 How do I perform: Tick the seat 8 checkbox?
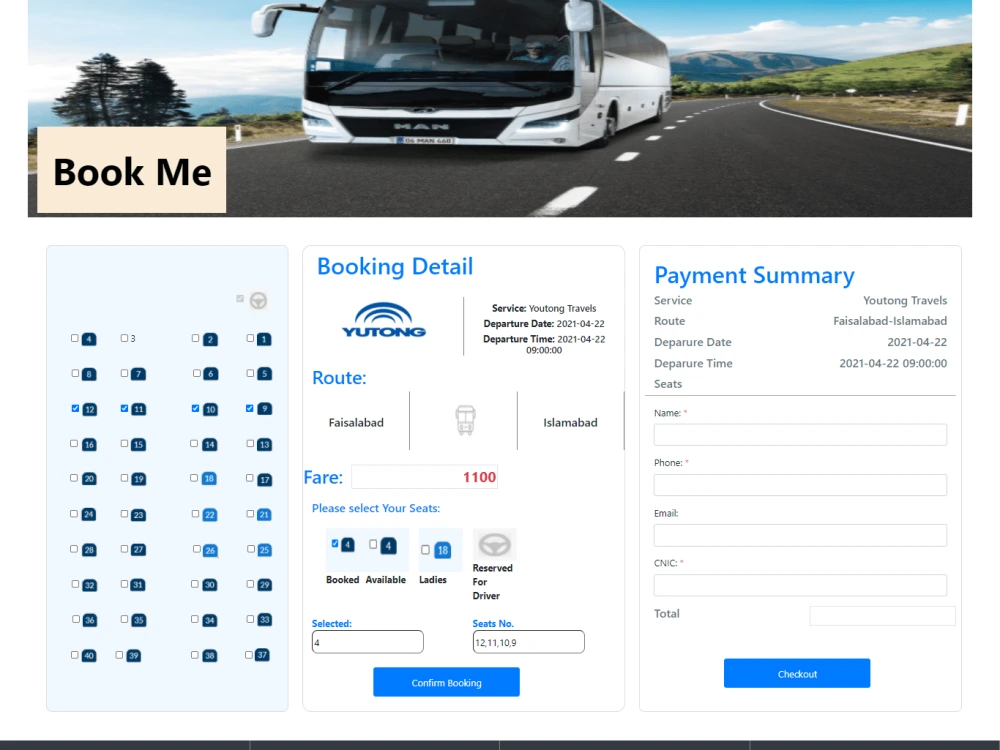[x=75, y=373]
